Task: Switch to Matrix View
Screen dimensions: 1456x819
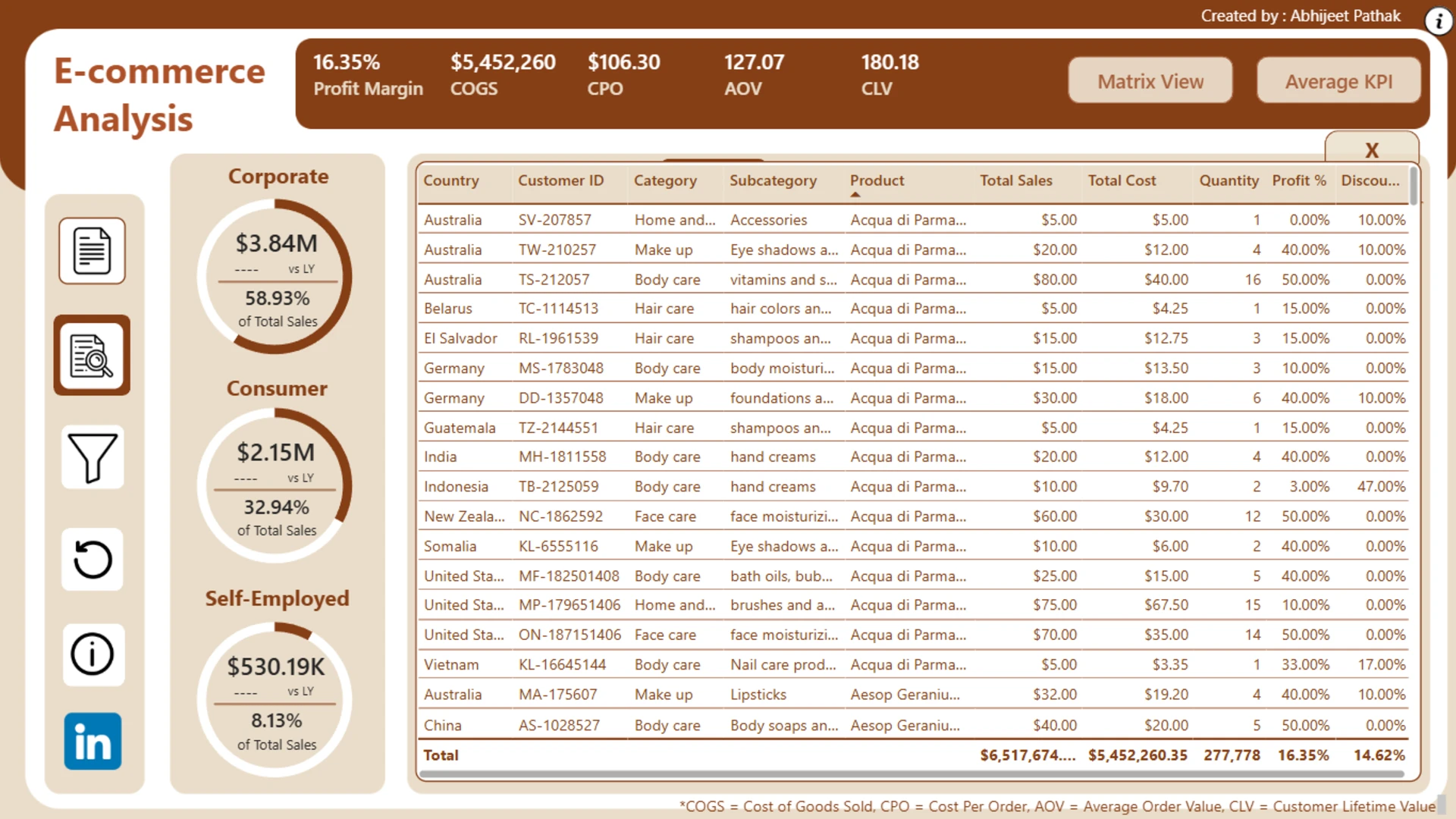Action: tap(1150, 81)
